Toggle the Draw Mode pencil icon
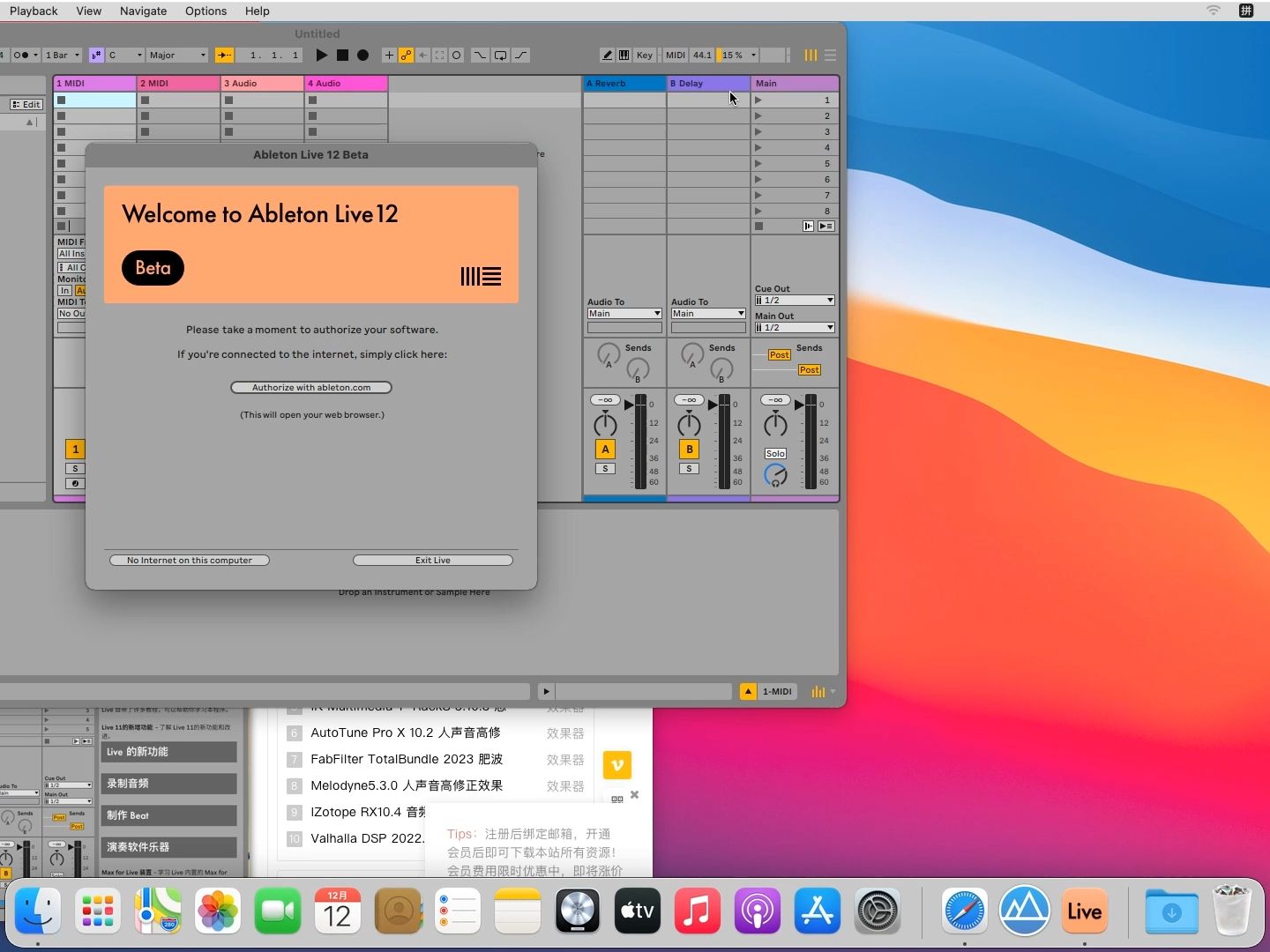 [x=607, y=55]
